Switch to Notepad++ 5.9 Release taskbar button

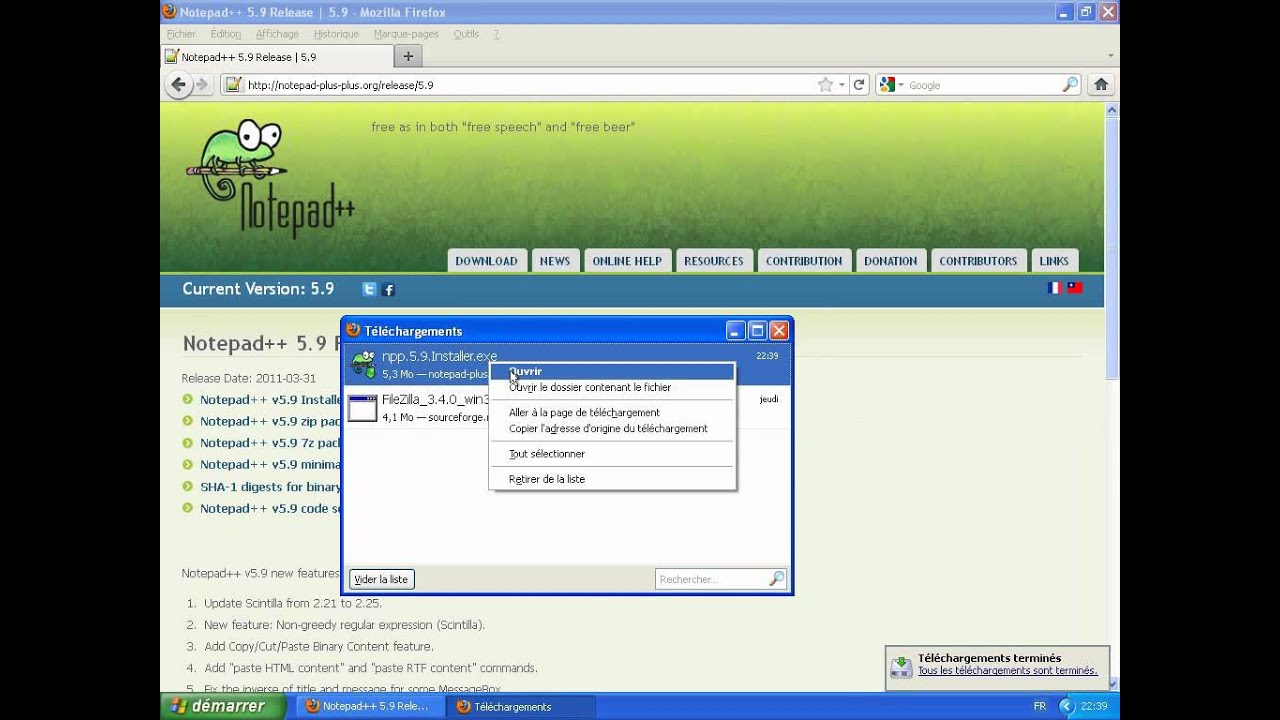371,706
